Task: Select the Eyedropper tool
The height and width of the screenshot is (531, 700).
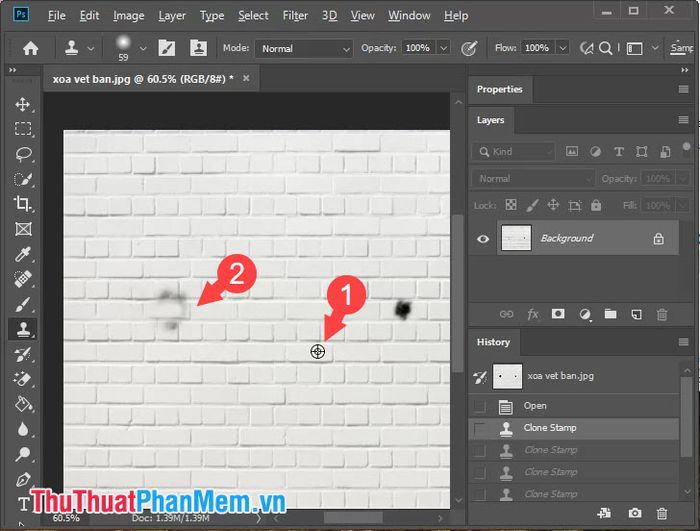Action: click(x=23, y=254)
